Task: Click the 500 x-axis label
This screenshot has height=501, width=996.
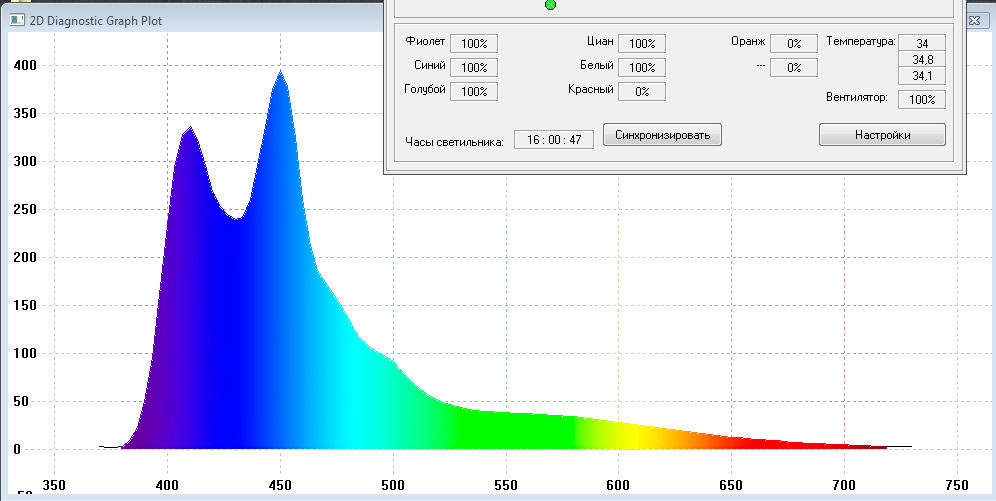Action: [x=393, y=486]
